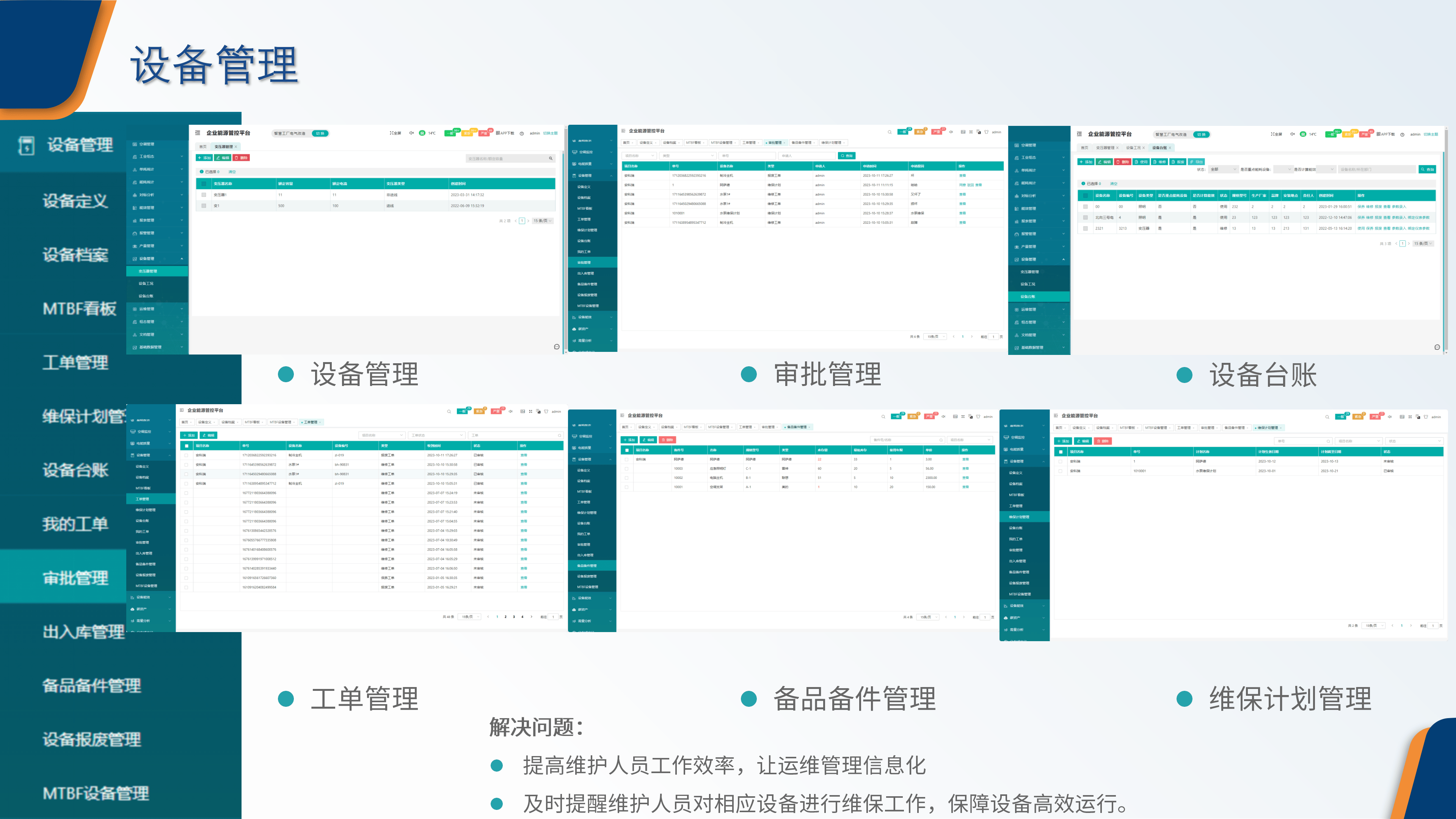Click mute speaker icon in 审批管理 screenshot
1456x819 pixels.
(951, 132)
